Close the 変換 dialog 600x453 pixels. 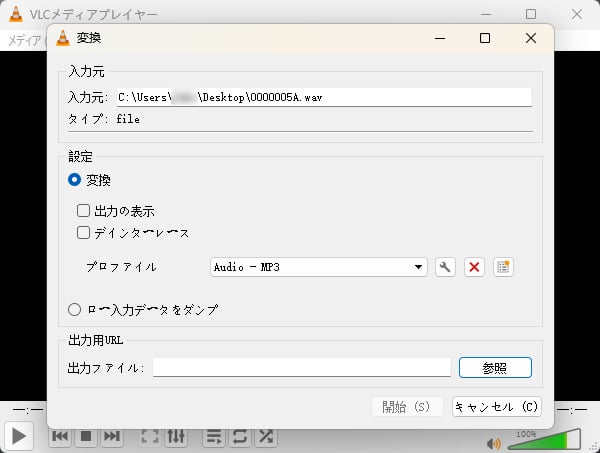531,38
